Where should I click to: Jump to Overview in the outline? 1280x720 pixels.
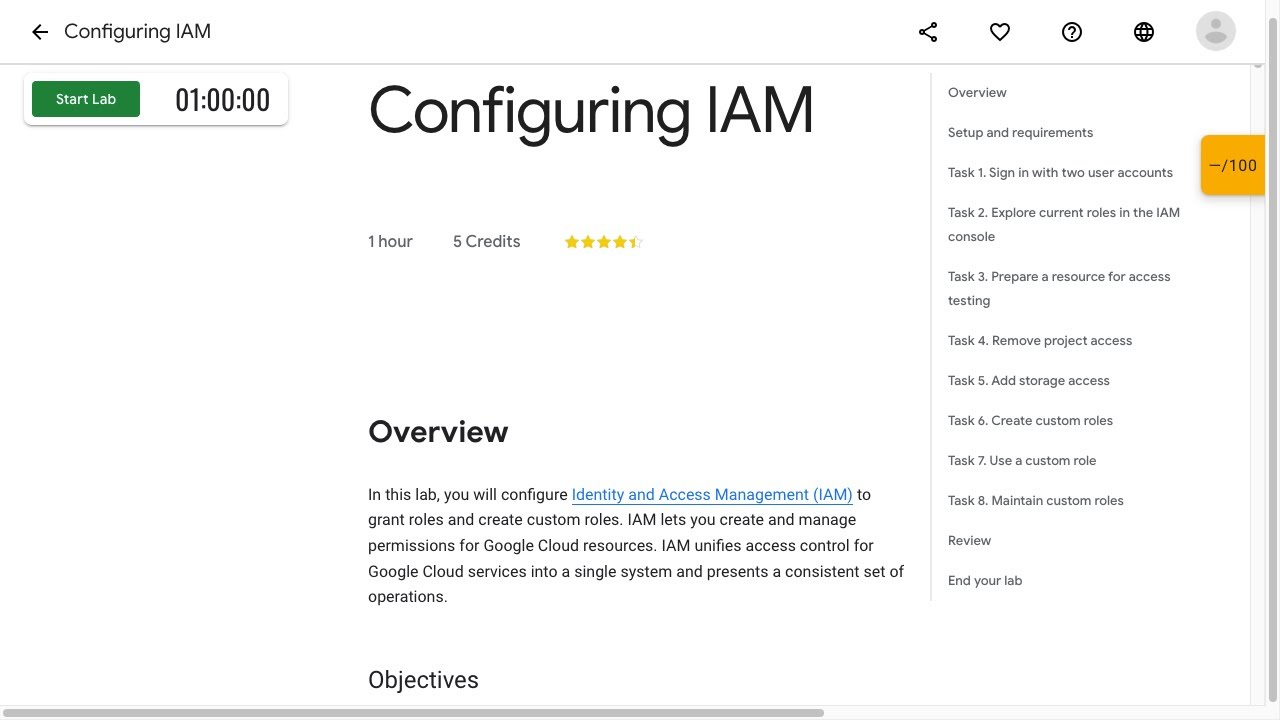[977, 92]
